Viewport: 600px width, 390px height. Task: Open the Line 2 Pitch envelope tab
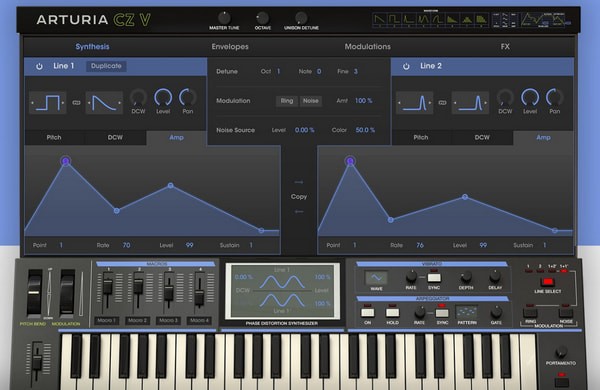click(421, 137)
